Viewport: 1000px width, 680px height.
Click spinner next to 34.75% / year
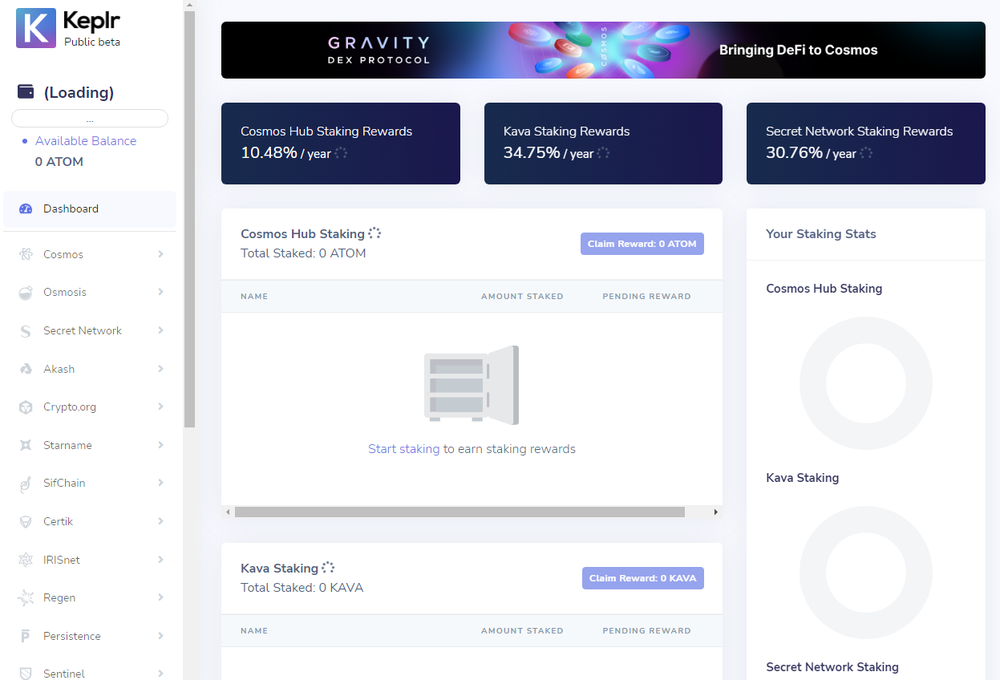click(603, 152)
